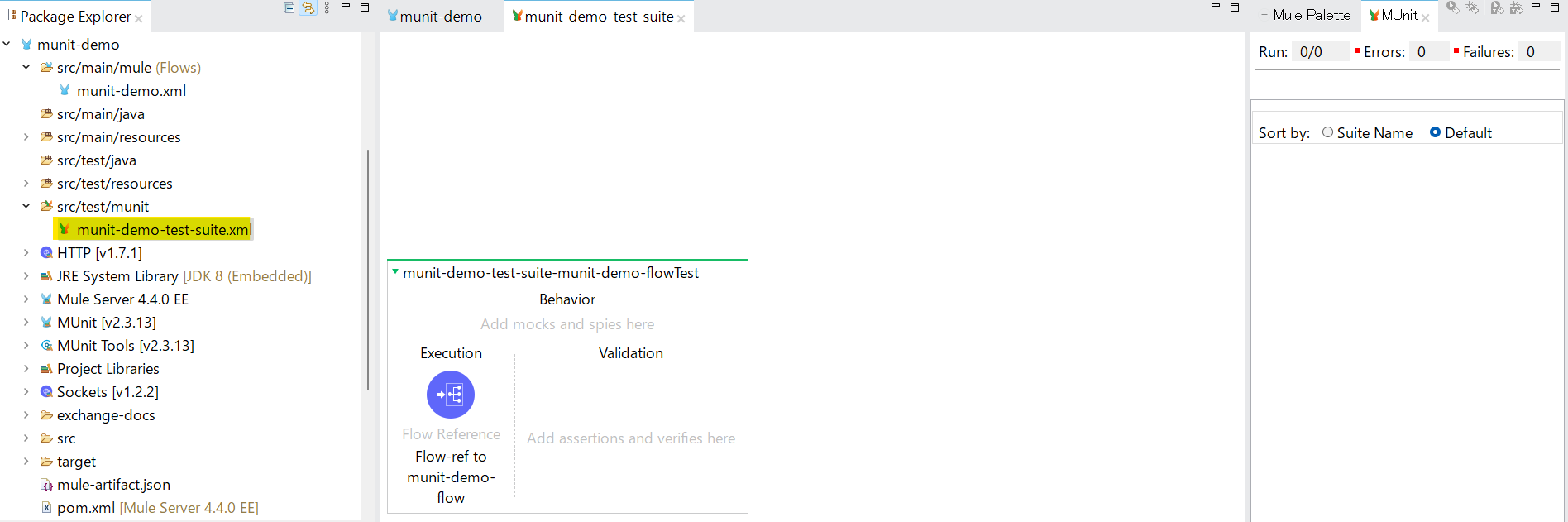Click the pom.xml file icon

coord(46,507)
